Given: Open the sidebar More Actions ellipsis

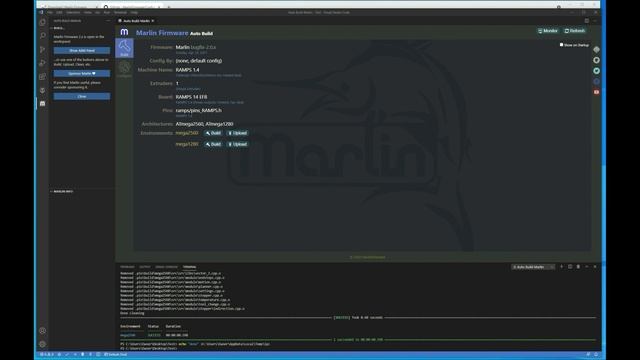Looking at the screenshot, I should (108, 21).
